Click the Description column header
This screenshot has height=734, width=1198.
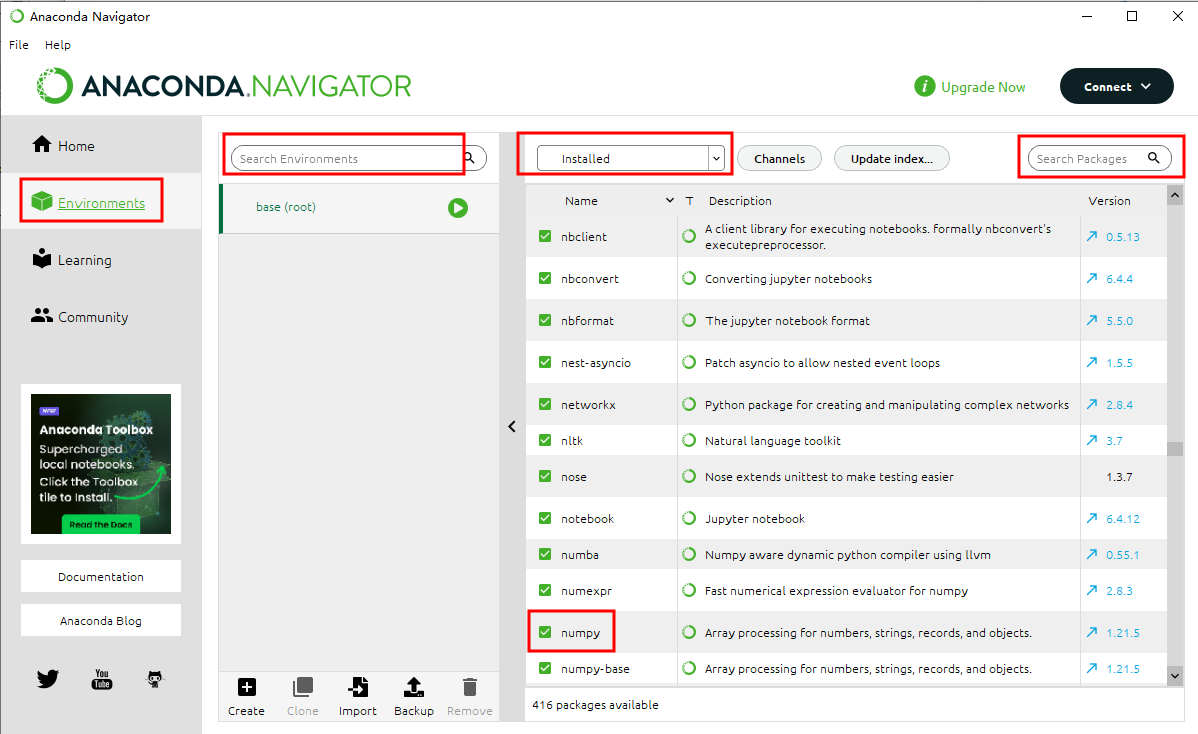(740, 200)
